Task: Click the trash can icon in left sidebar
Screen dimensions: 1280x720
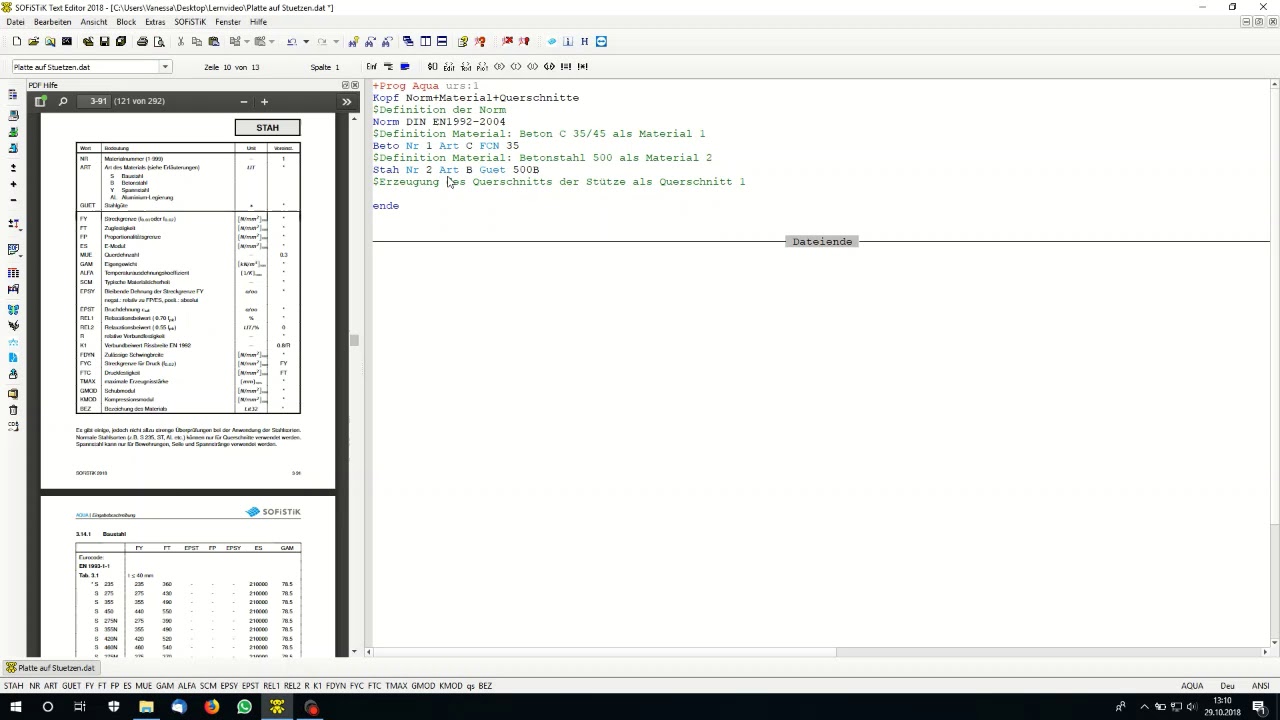Action: tap(13, 410)
